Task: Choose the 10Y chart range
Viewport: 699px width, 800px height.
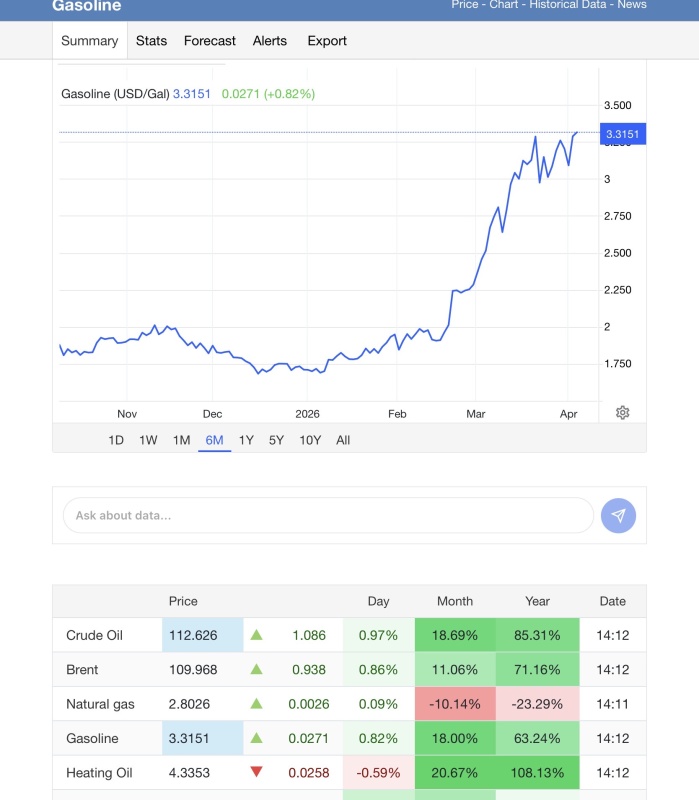Action: (310, 440)
